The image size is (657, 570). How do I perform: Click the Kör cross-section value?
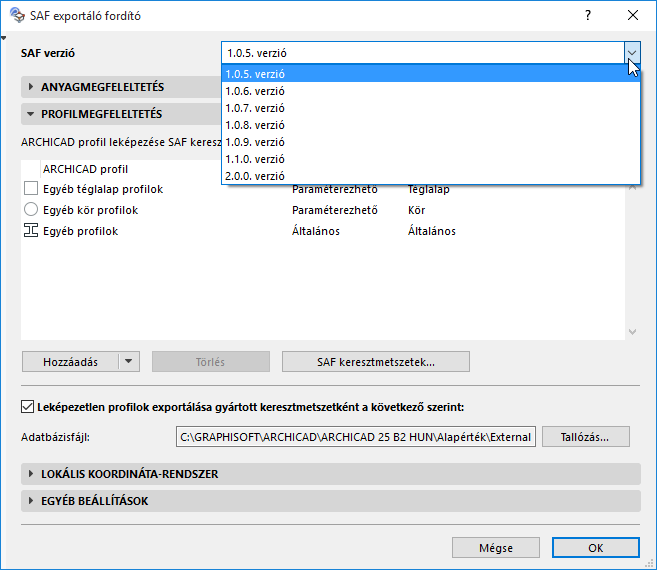point(416,210)
